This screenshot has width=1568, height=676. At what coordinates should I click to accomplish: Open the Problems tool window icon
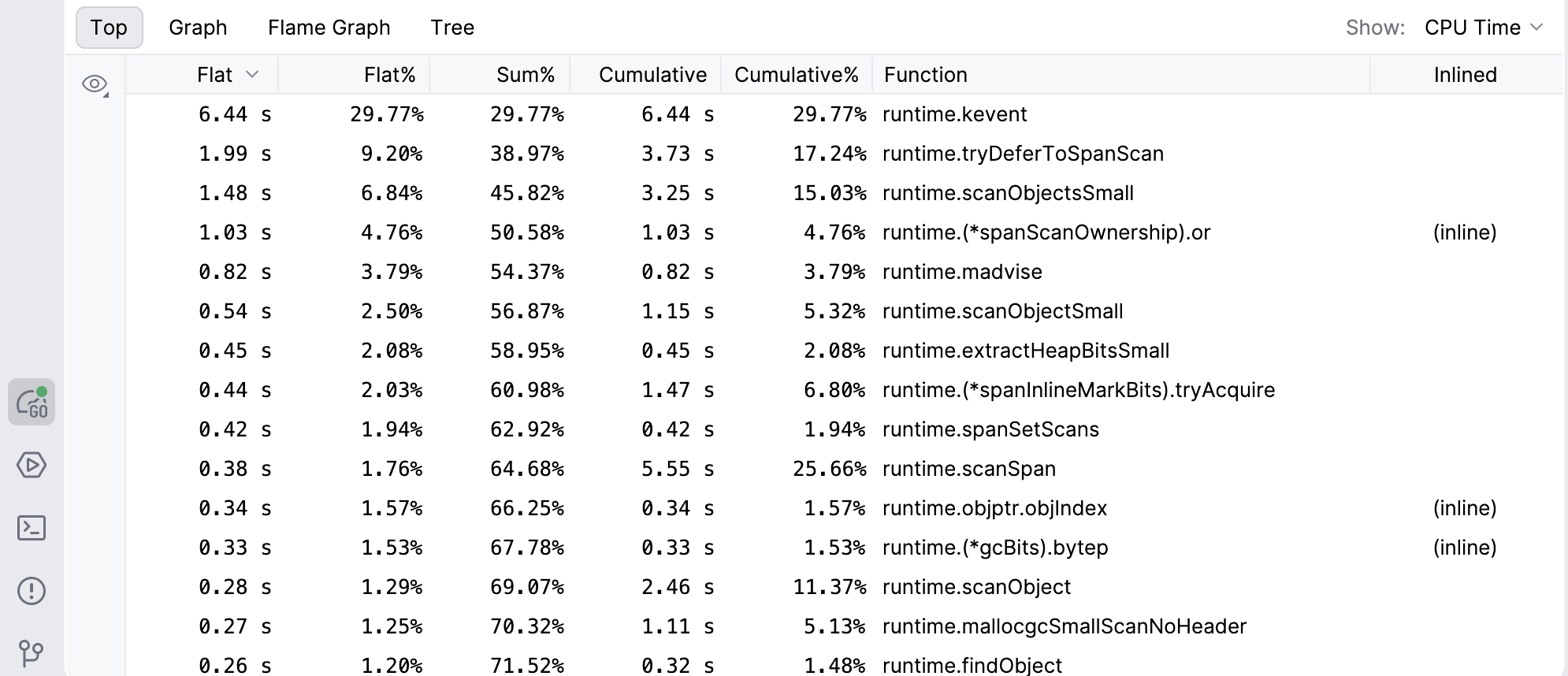32,591
